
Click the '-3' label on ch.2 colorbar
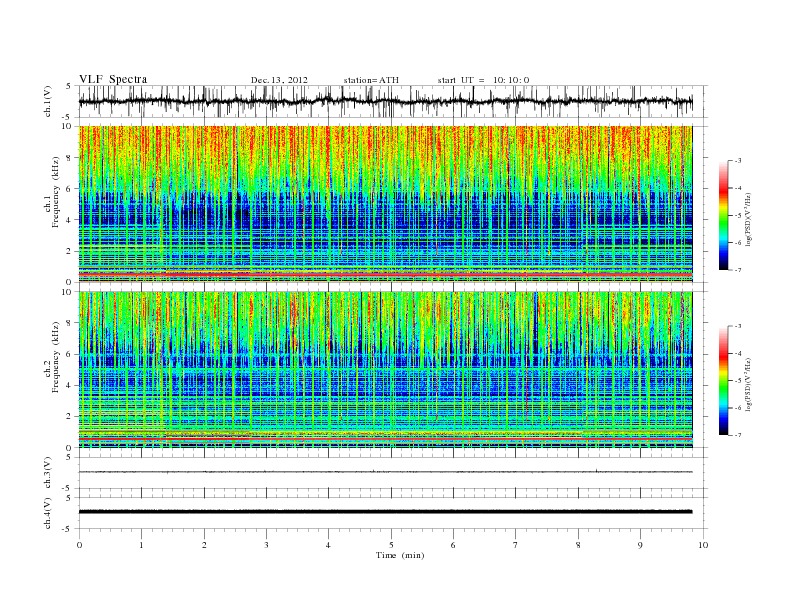click(x=738, y=326)
